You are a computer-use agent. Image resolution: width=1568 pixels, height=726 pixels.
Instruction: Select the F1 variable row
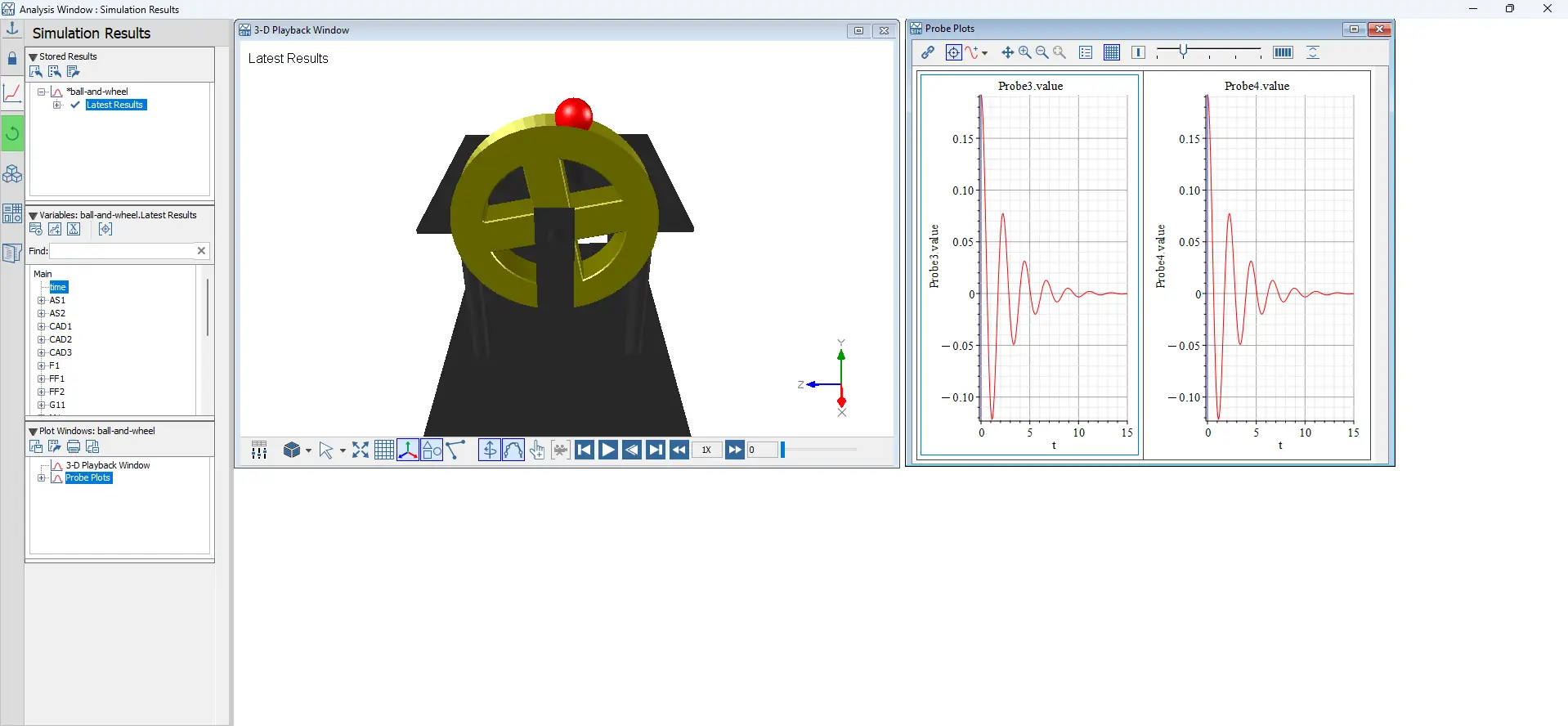[54, 365]
